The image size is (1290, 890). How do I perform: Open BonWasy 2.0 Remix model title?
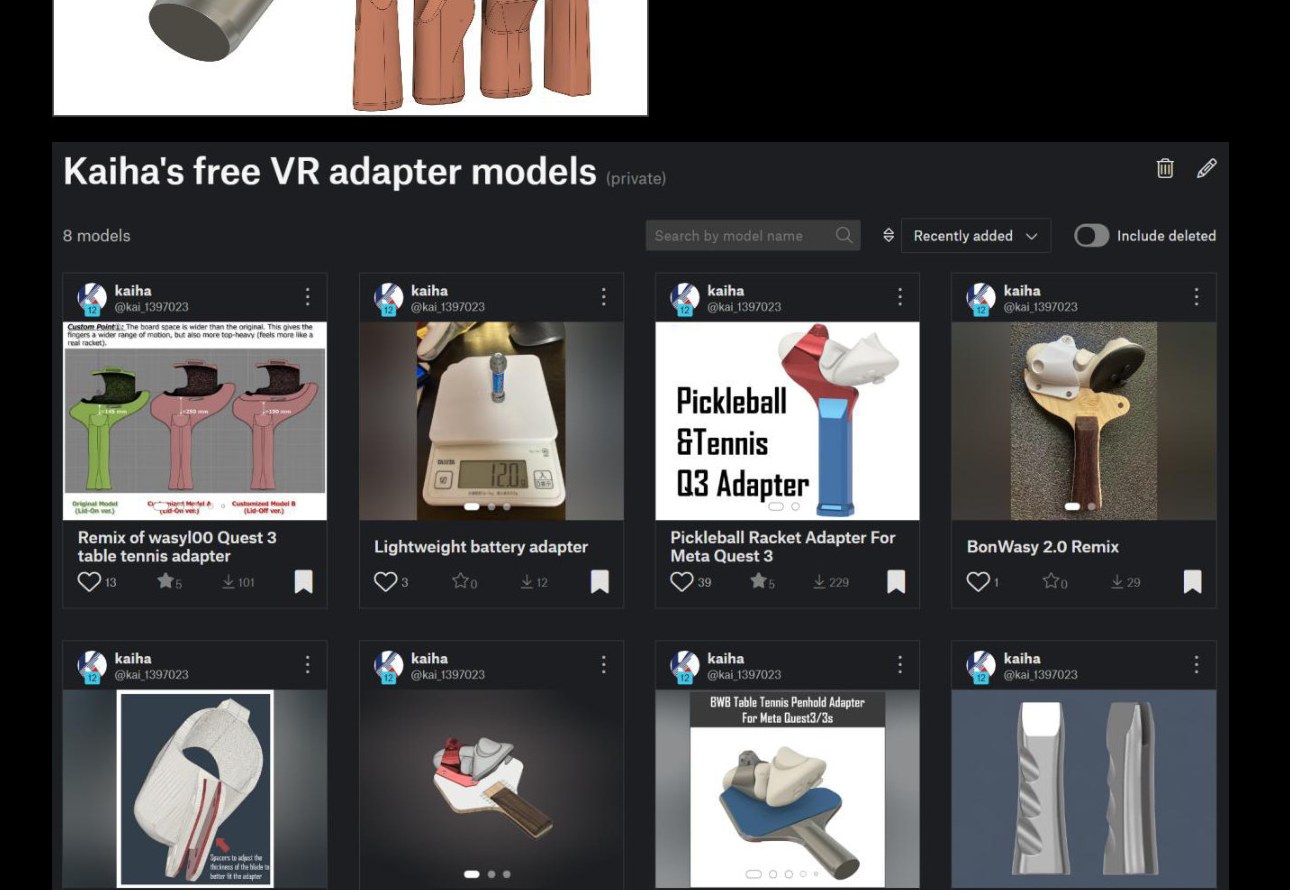point(1043,547)
